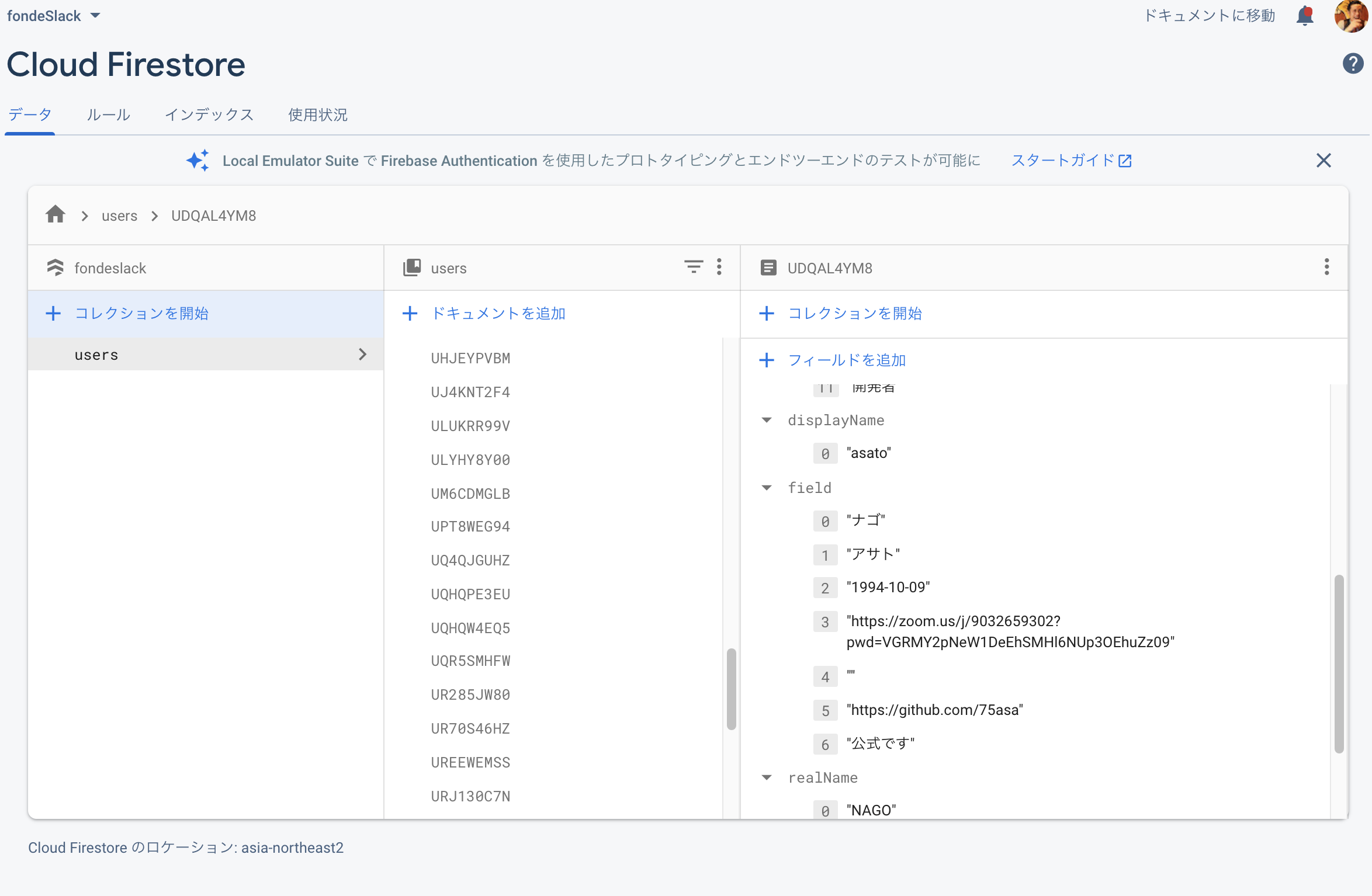The height and width of the screenshot is (896, 1372).
Task: Open users collection three-dot menu
Action: click(x=719, y=267)
